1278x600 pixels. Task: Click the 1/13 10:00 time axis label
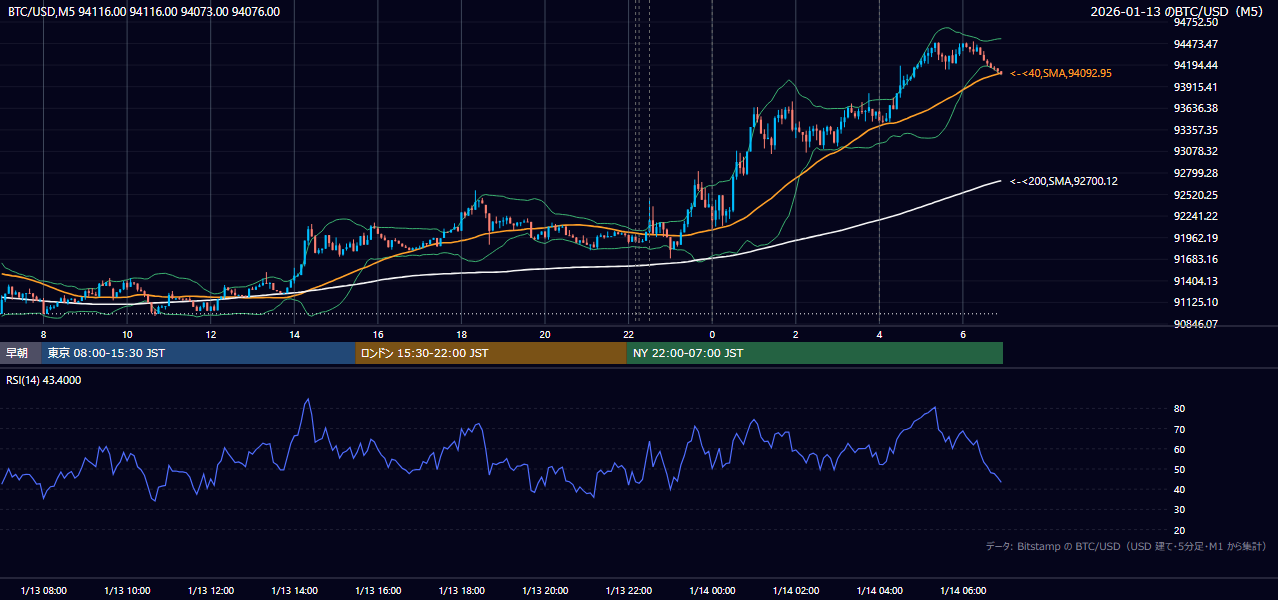point(127,591)
